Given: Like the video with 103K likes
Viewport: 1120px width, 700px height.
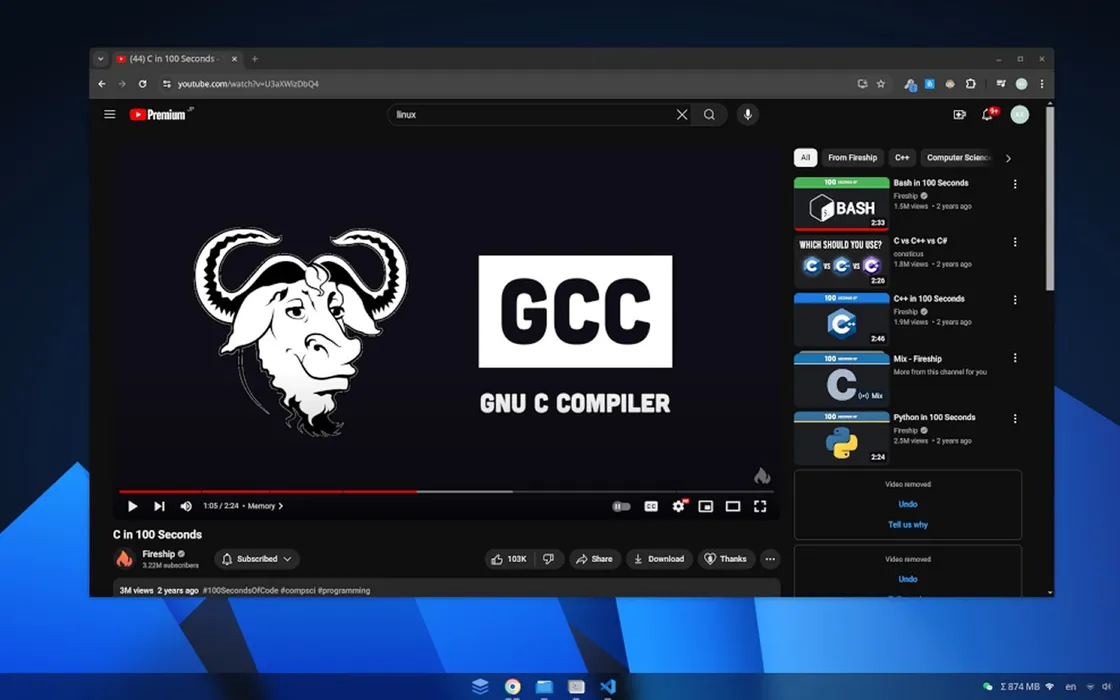Looking at the screenshot, I should (x=509, y=559).
